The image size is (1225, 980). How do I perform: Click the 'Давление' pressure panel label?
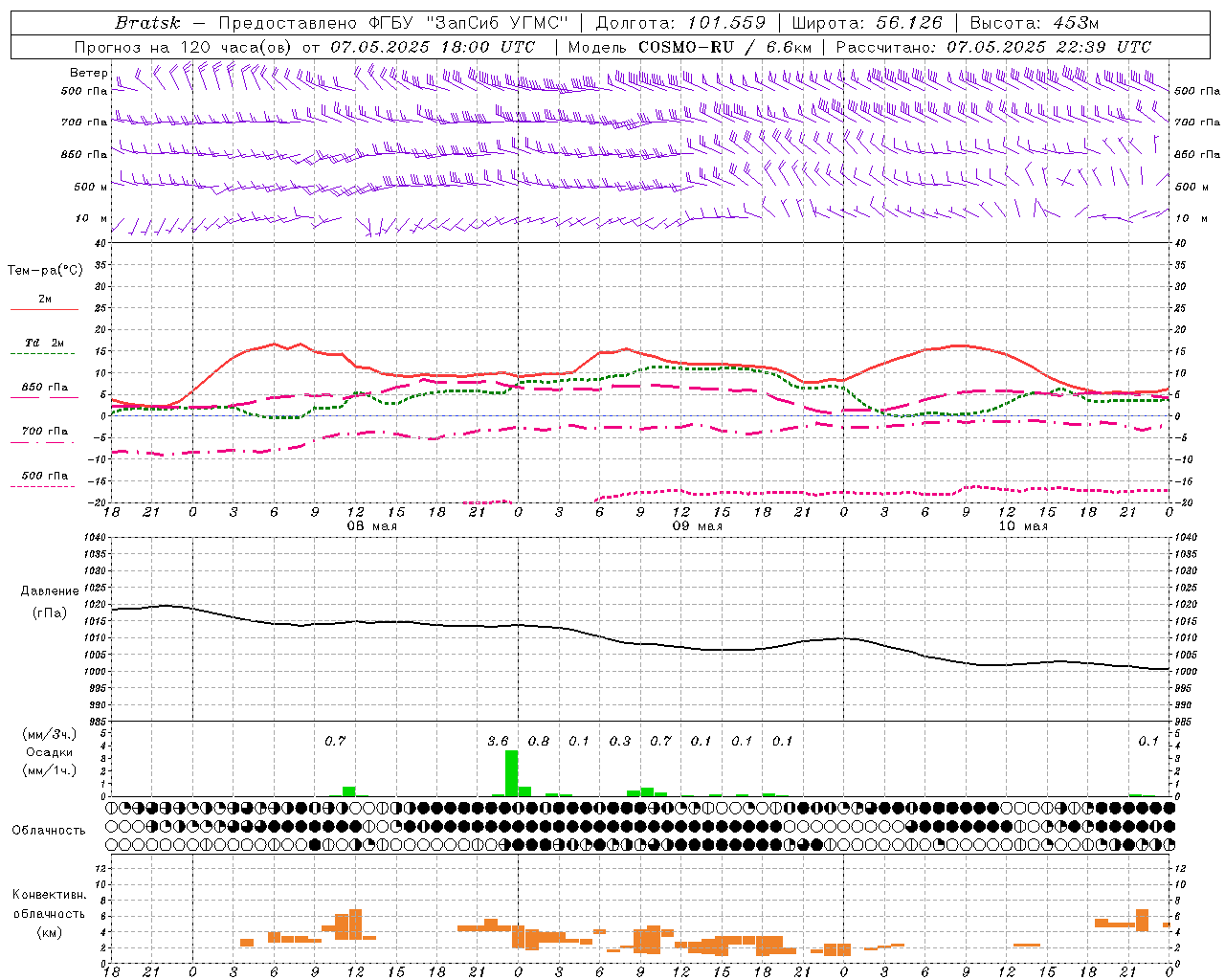coord(50,591)
